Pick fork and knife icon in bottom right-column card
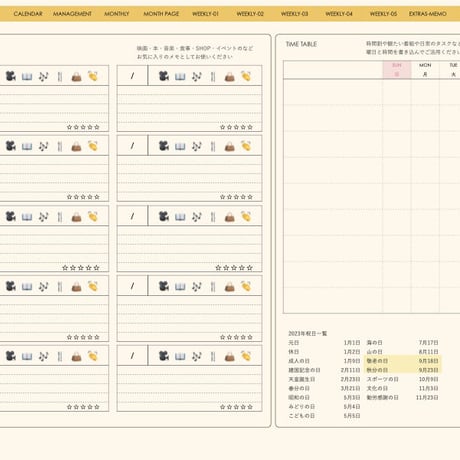460x460 pixels. pos(213,356)
